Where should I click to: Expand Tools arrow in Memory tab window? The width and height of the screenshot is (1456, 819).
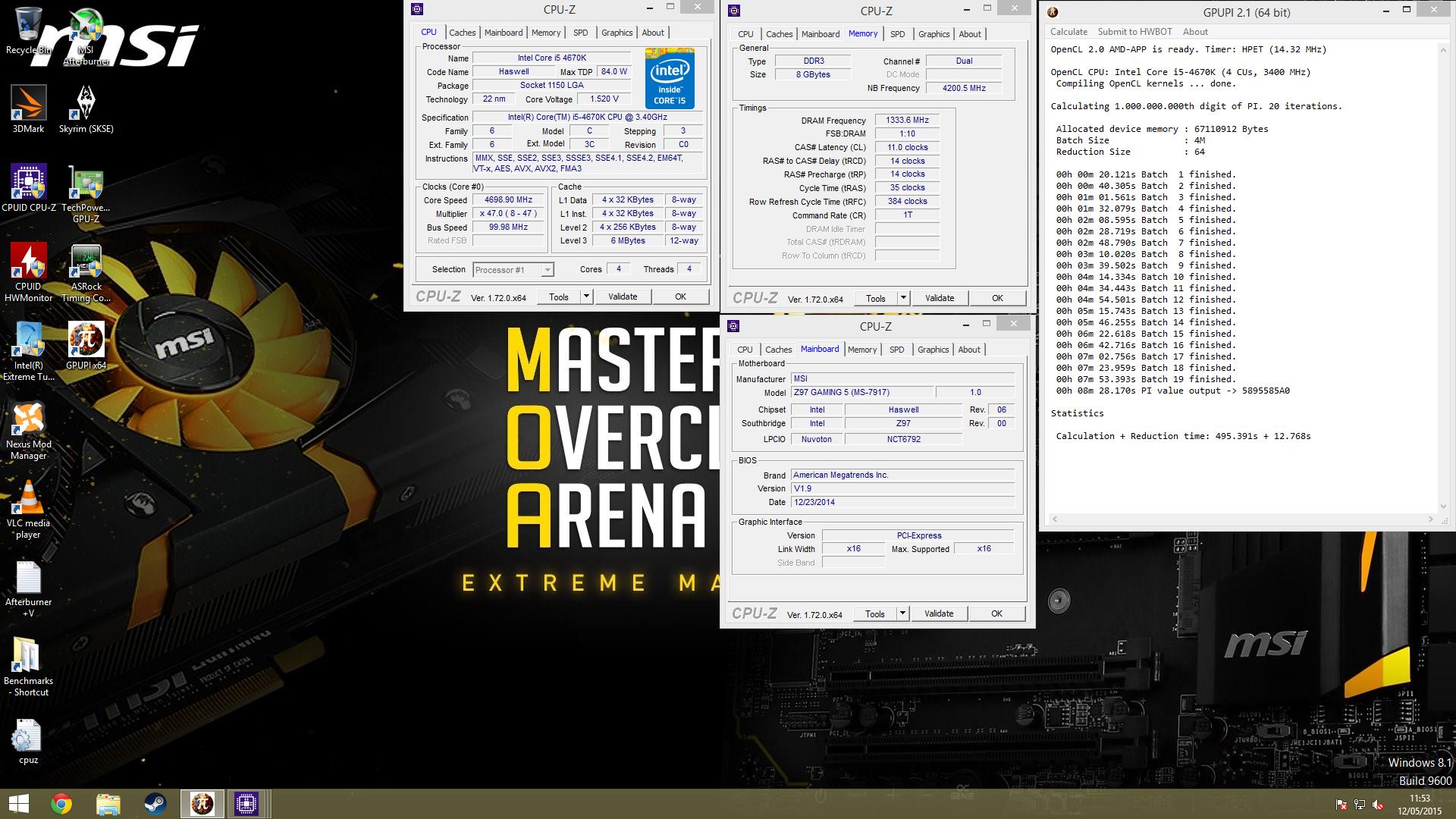[x=903, y=298]
